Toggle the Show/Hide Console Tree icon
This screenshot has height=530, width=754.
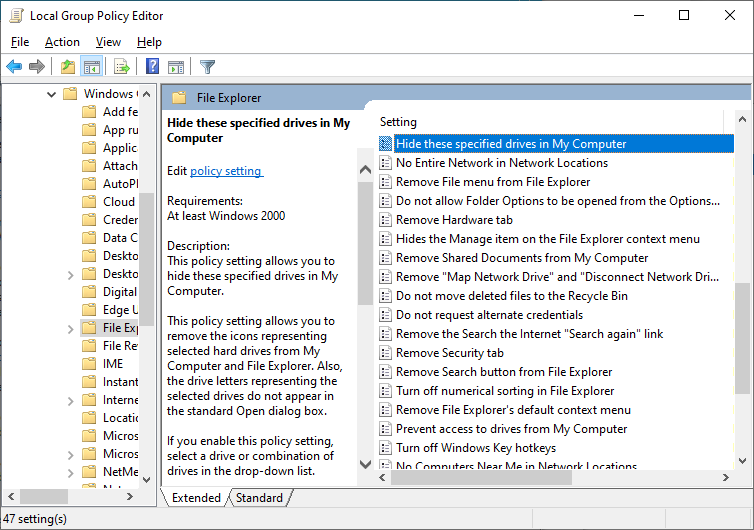pyautogui.click(x=91, y=67)
